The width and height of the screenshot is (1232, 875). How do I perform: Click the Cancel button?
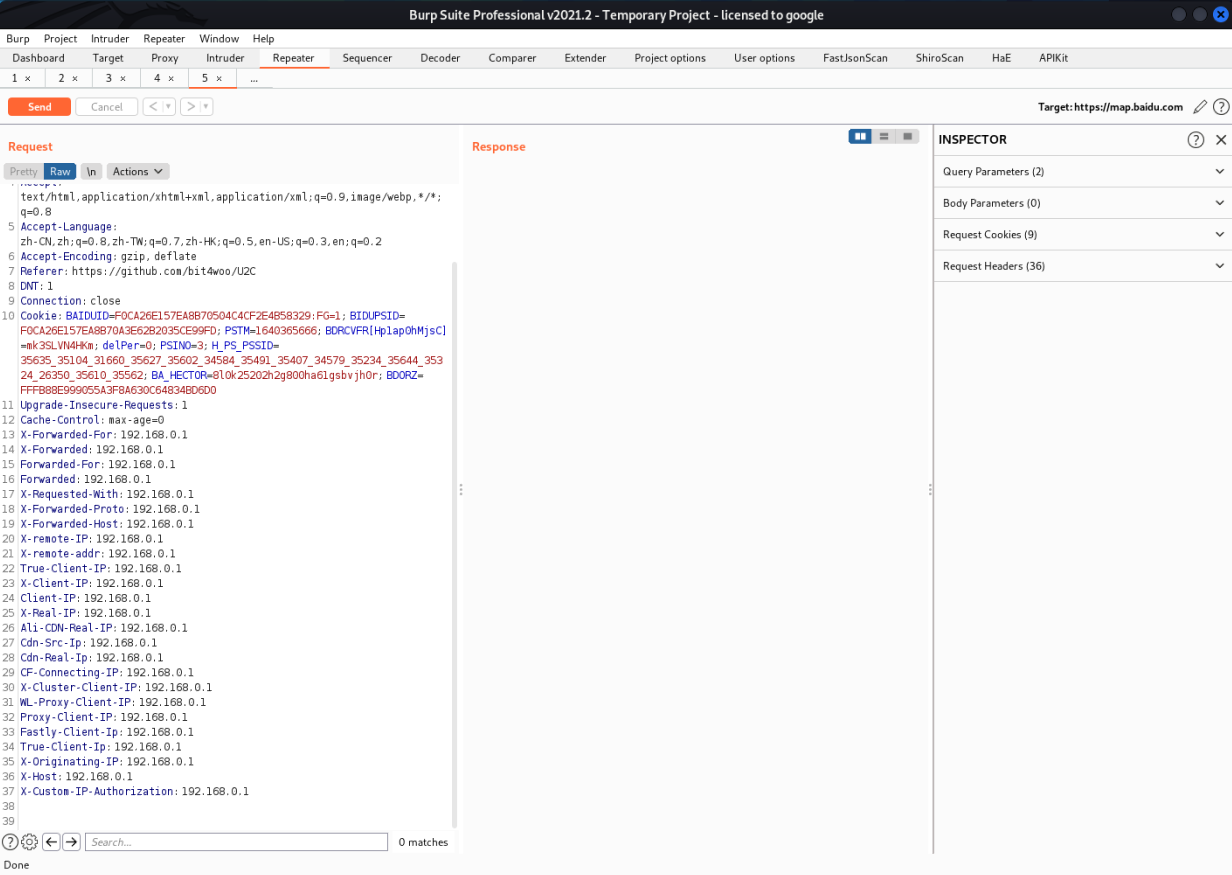(107, 107)
